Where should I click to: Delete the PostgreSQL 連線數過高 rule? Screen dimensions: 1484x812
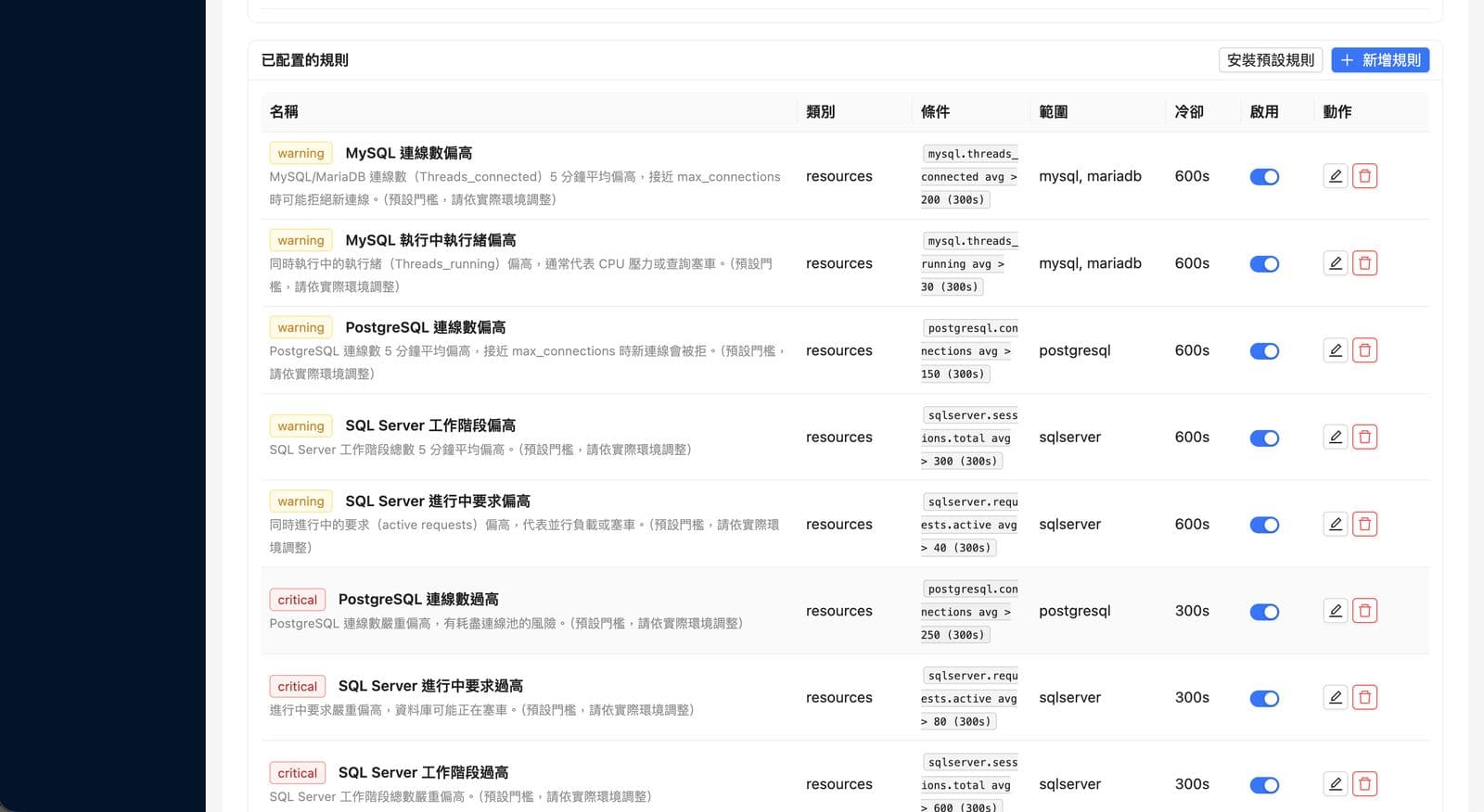[x=1364, y=611]
